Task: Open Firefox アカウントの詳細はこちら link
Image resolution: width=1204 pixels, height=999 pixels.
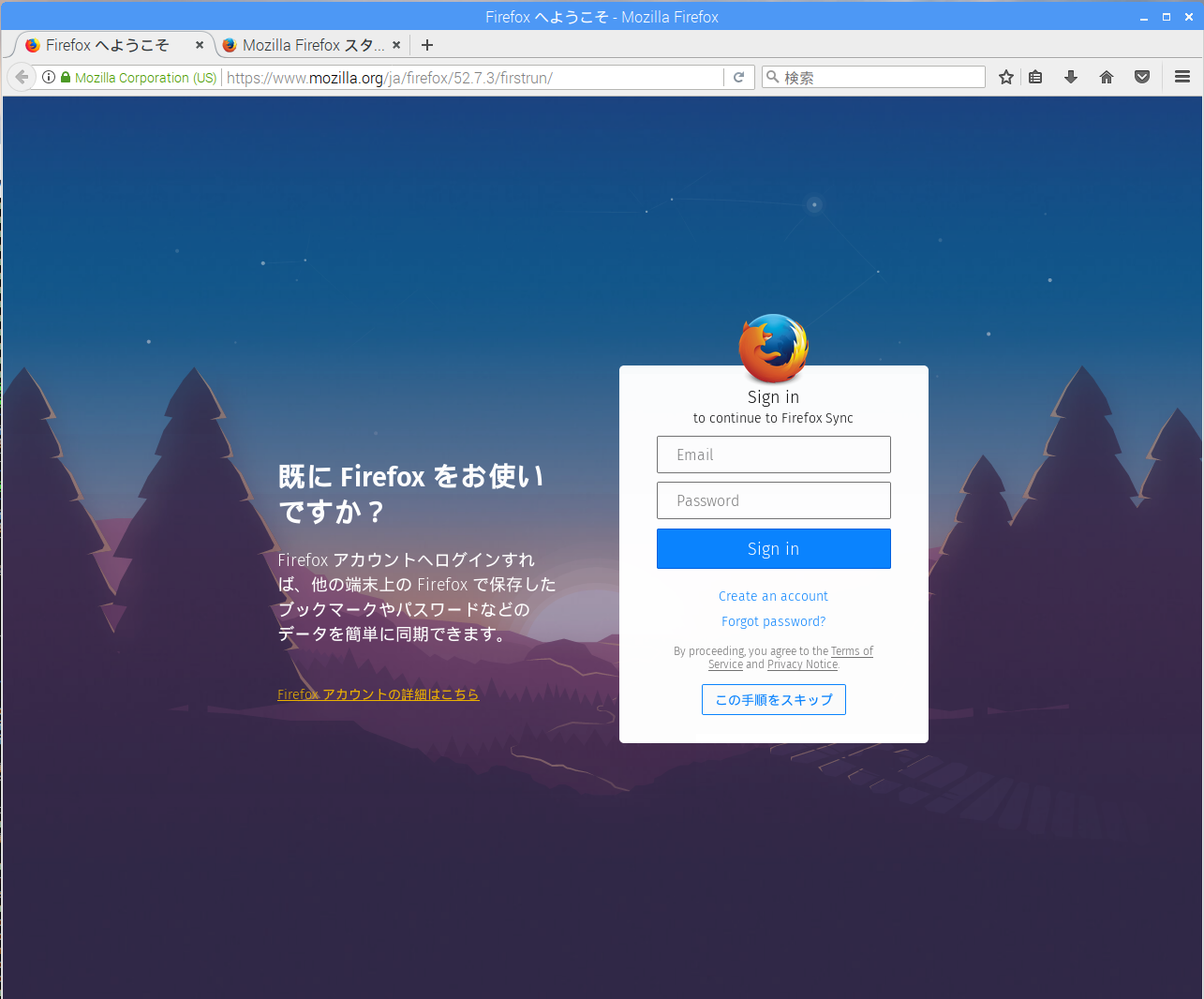Action: (x=378, y=694)
